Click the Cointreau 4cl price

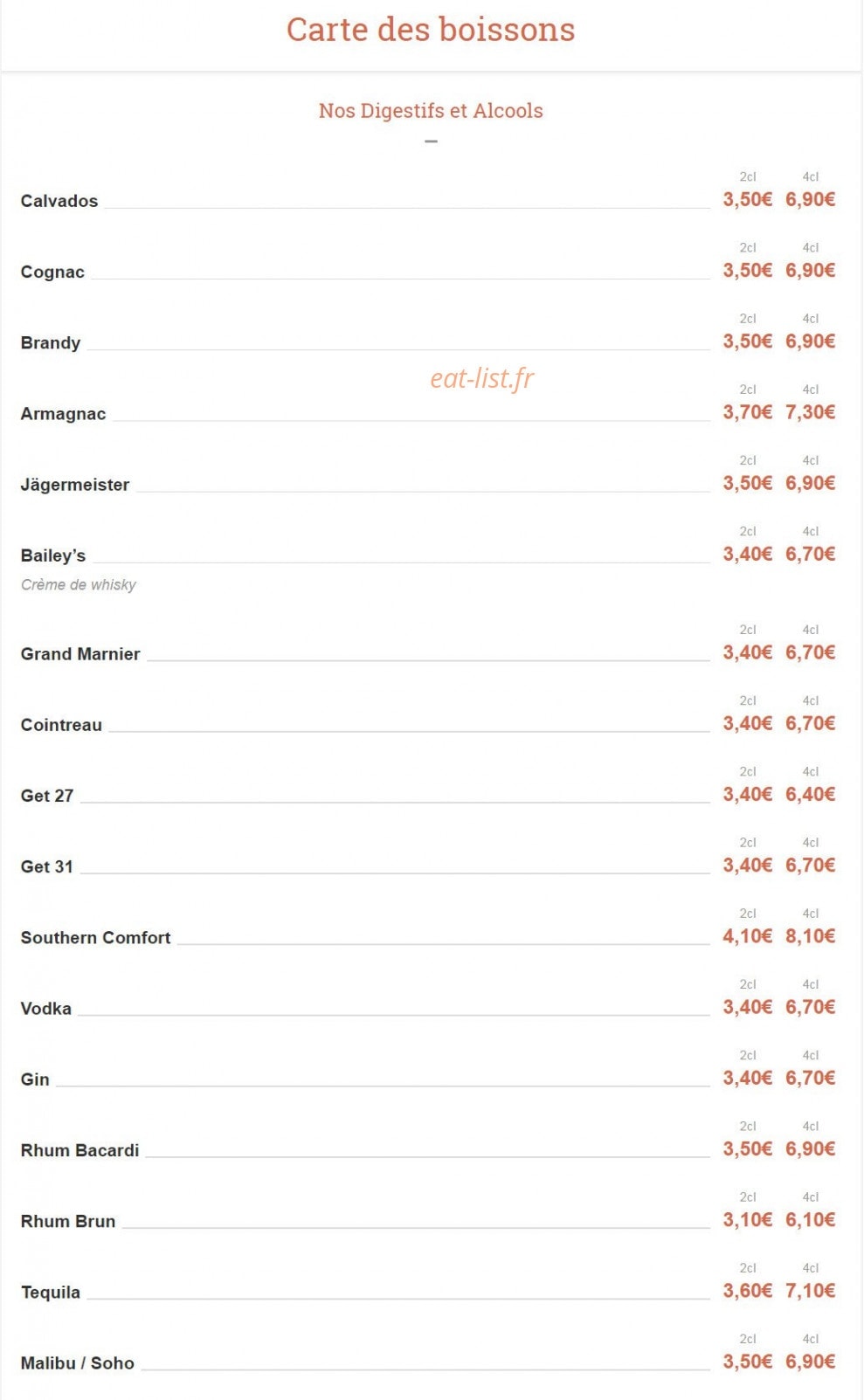811,723
